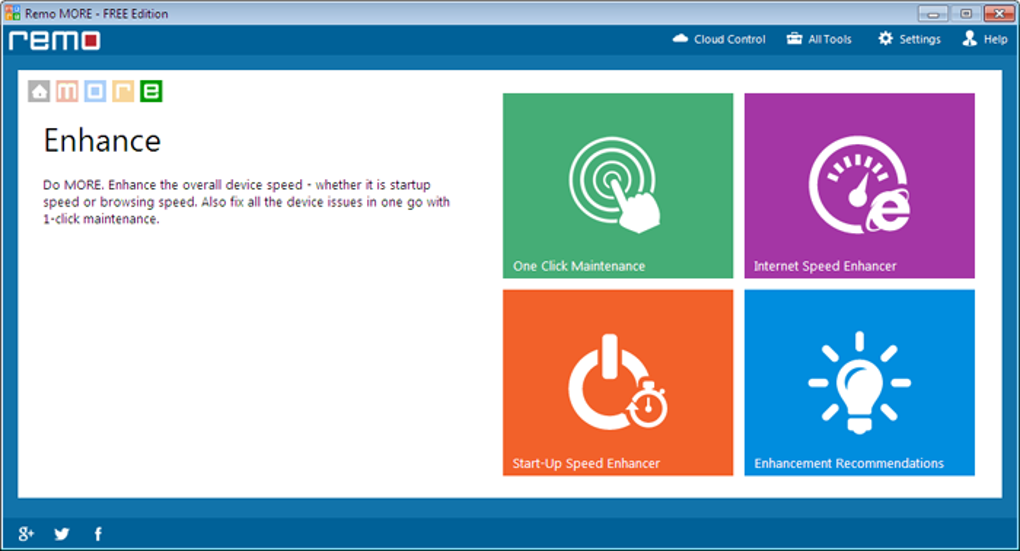Open the Settings menu

point(909,39)
